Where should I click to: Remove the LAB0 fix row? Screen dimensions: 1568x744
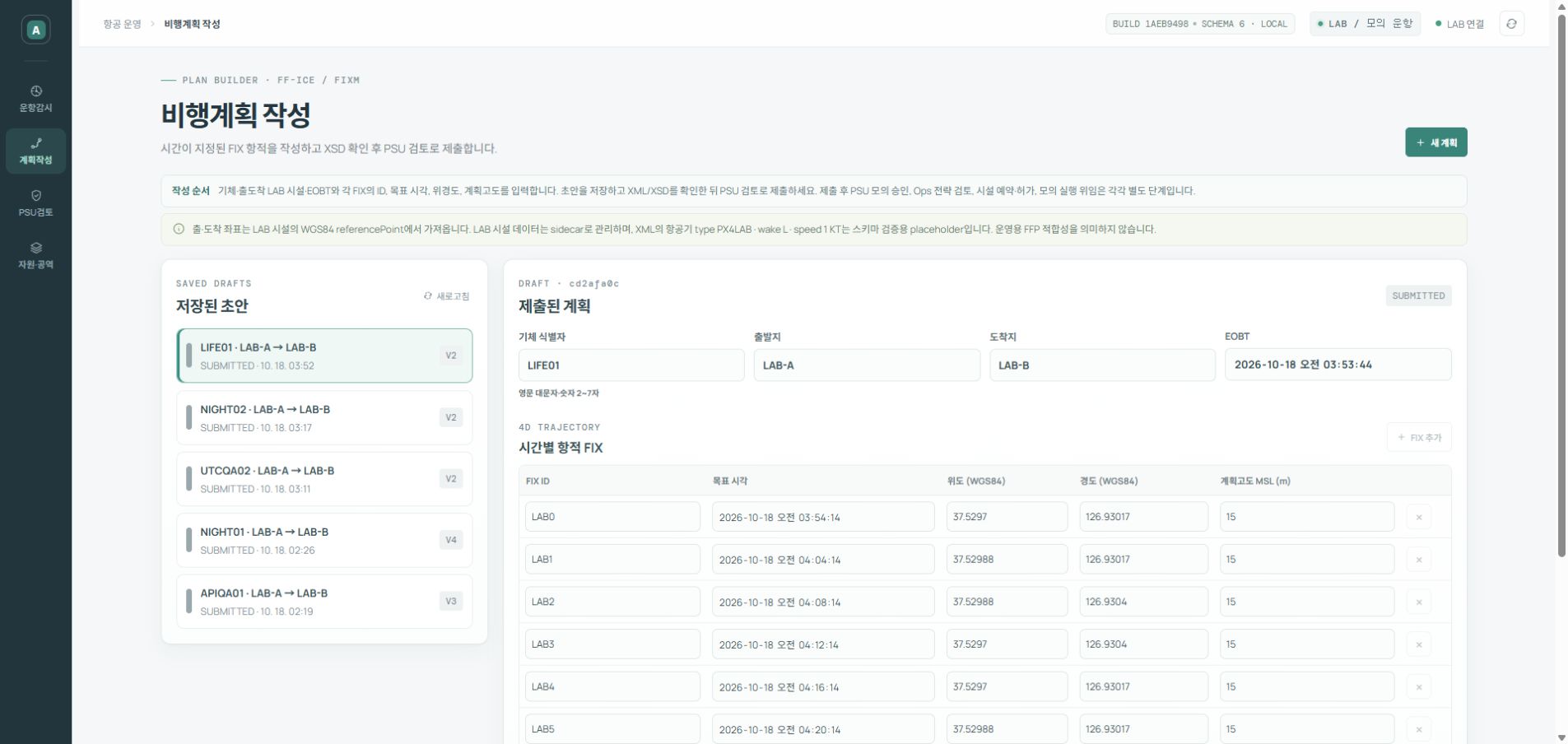(x=1418, y=518)
